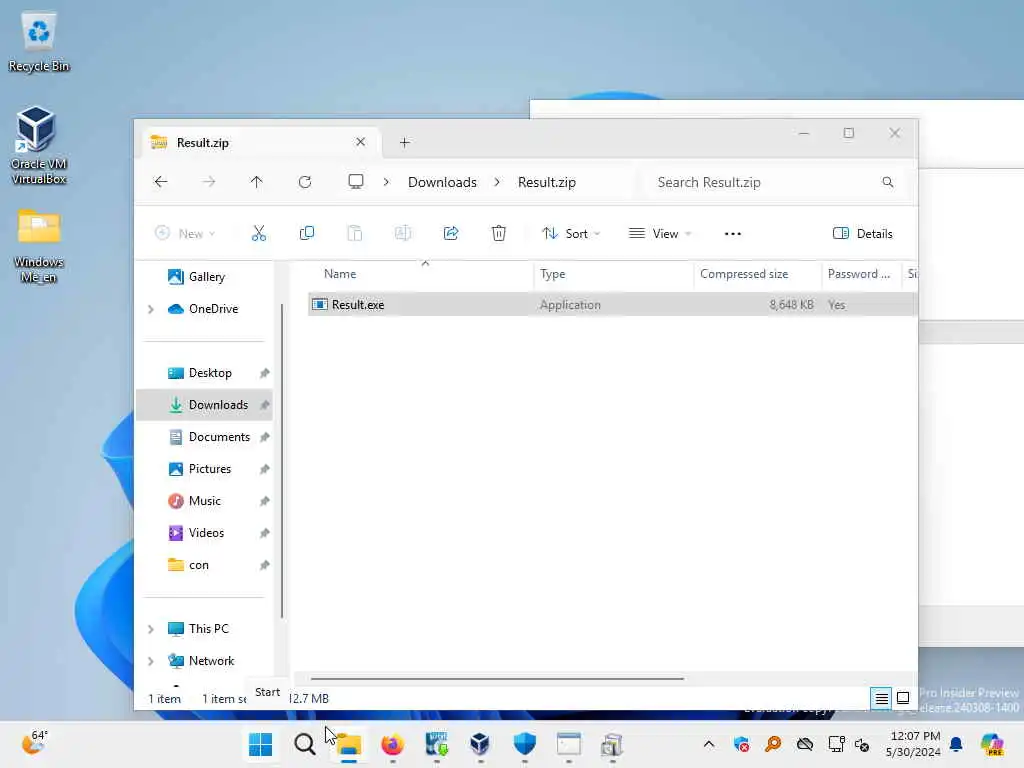Open taskbar Search magnifier

304,744
